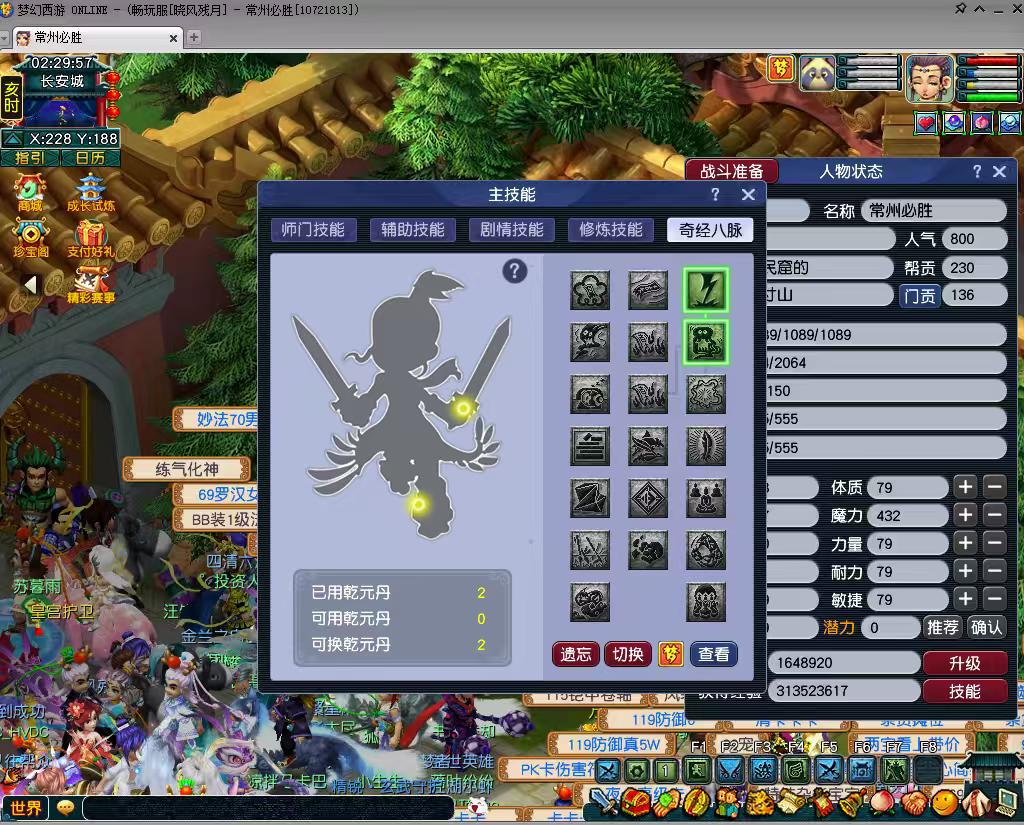Click the smiley face emote icon
1024x825 pixels.
[x=944, y=803]
